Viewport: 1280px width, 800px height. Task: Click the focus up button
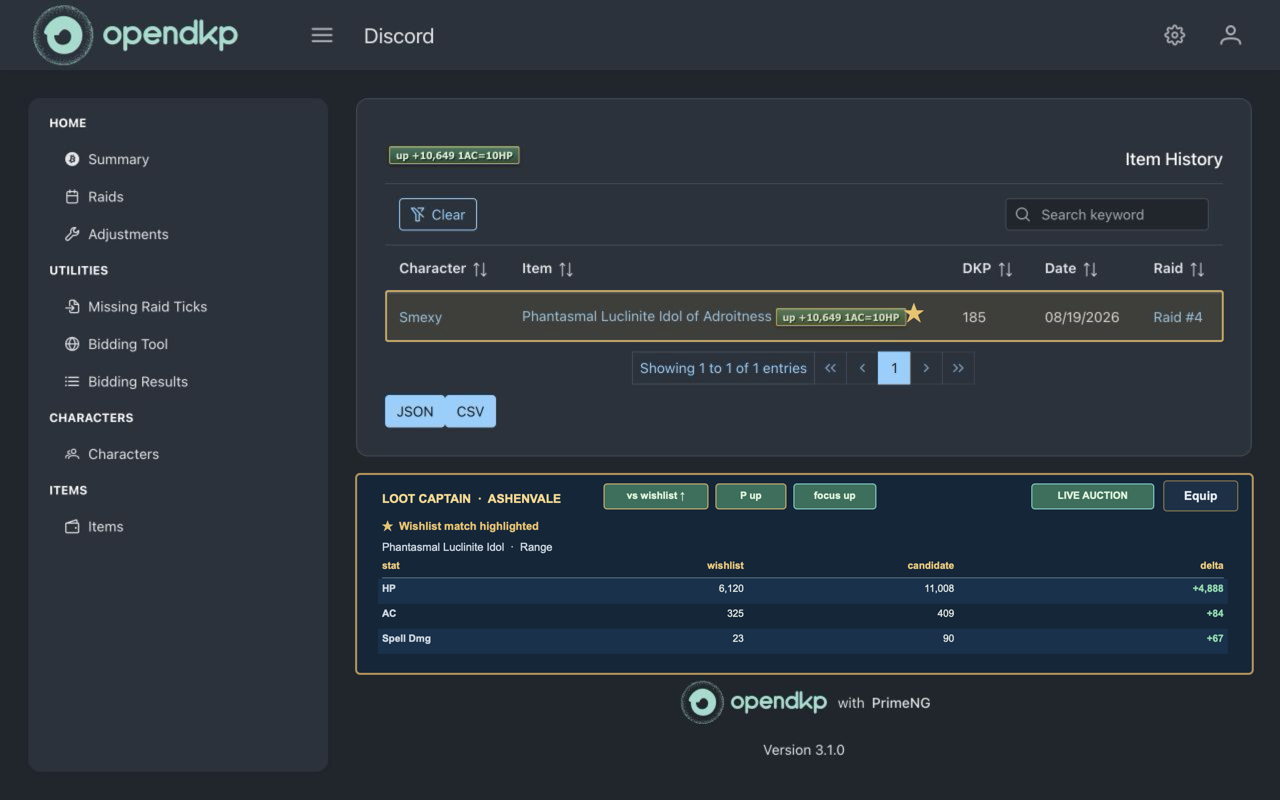(834, 496)
